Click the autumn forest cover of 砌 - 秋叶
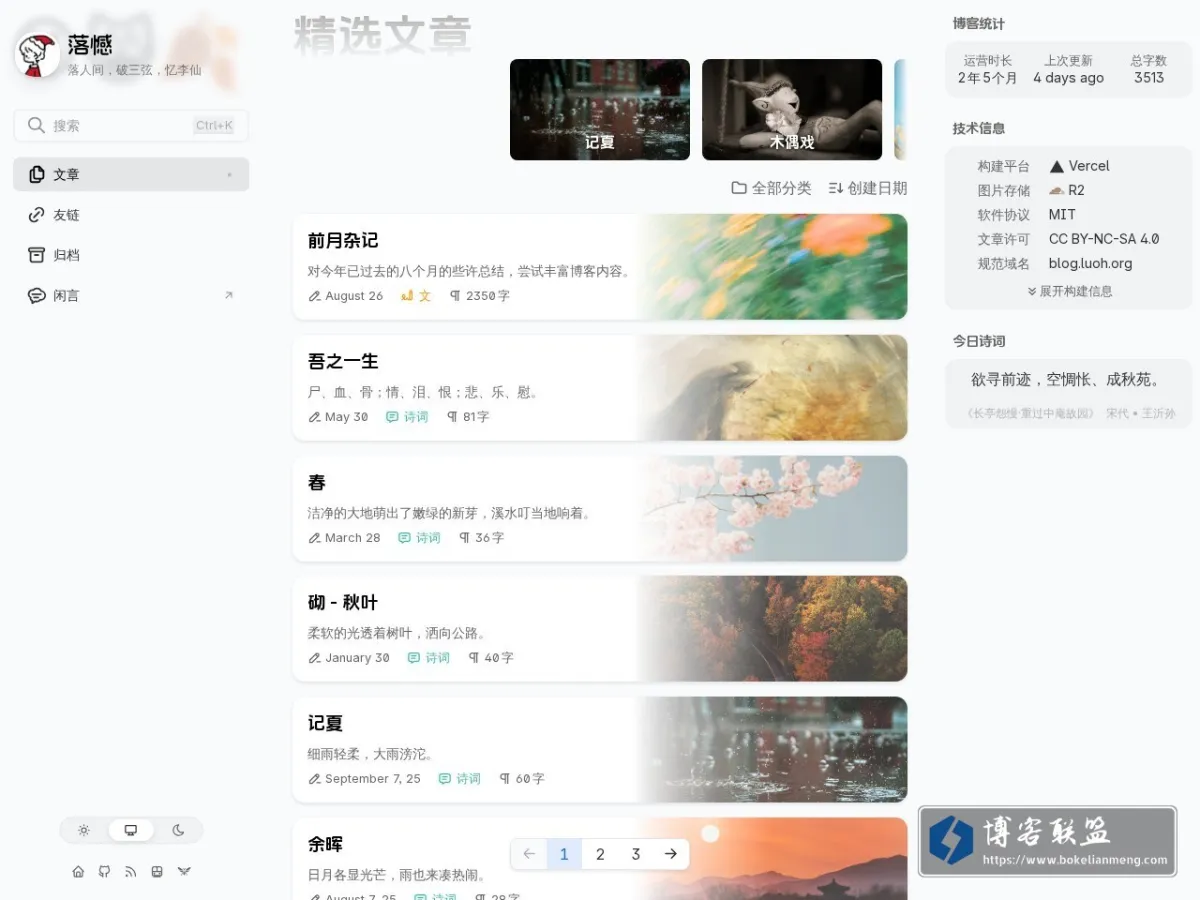 [773, 629]
